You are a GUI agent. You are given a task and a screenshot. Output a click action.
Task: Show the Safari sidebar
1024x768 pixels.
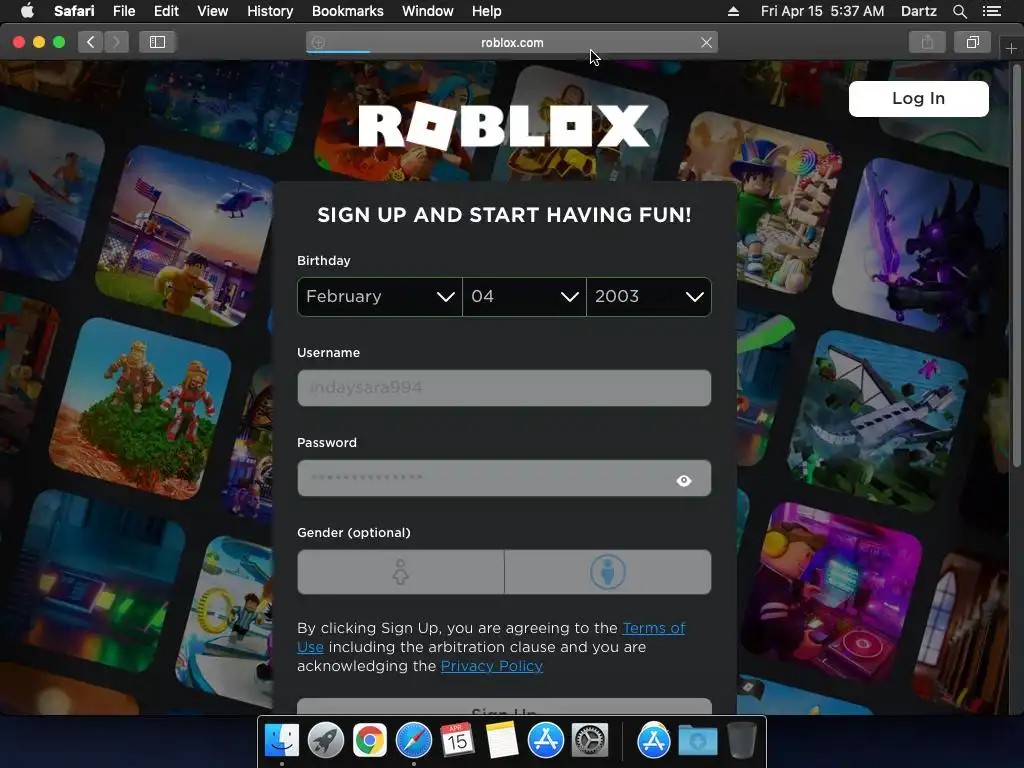click(157, 42)
